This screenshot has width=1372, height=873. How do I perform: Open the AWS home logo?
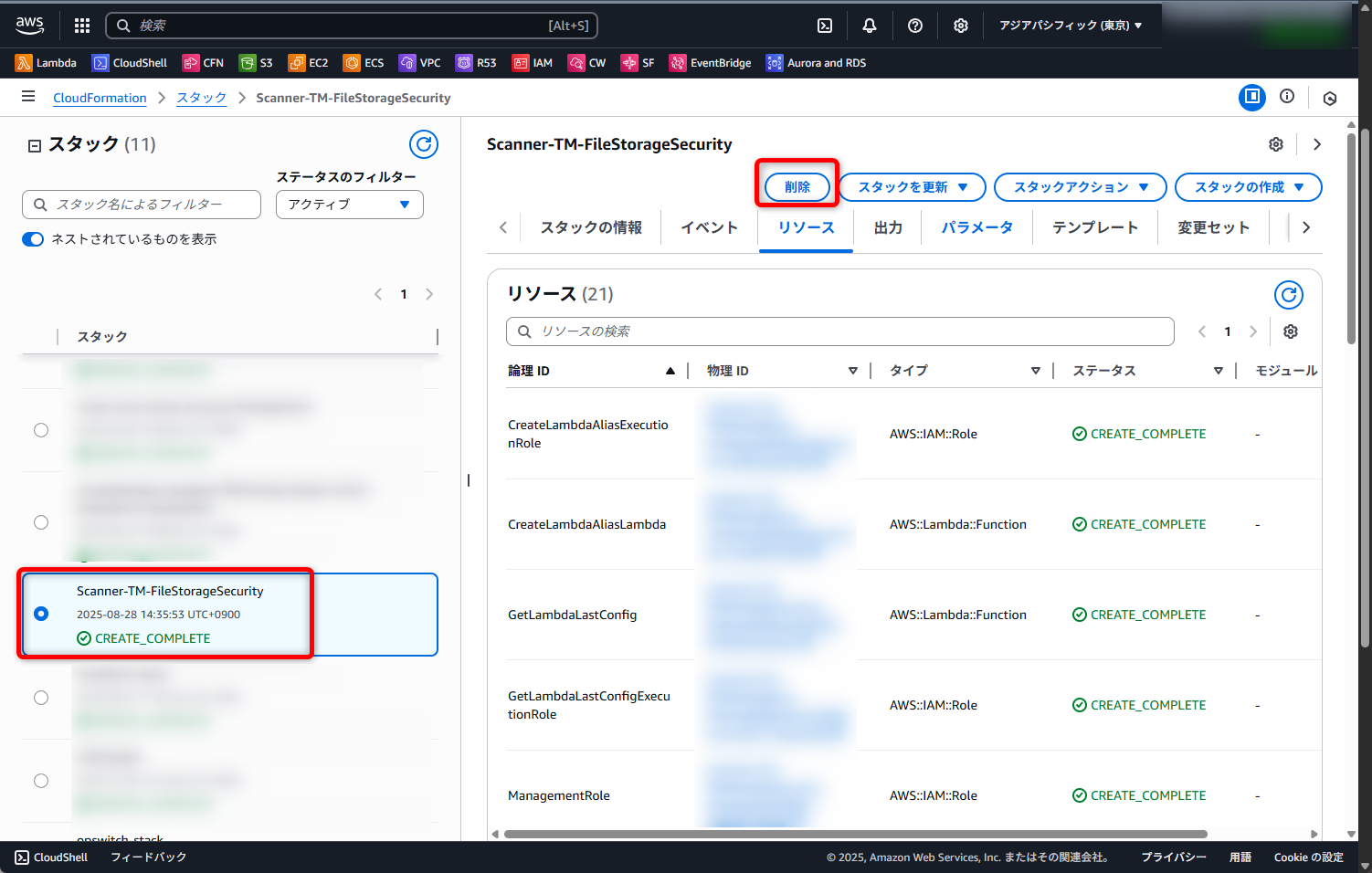click(x=29, y=26)
